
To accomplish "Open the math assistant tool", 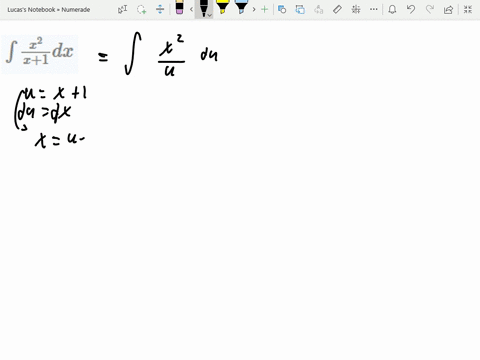I will (x=356, y=9).
